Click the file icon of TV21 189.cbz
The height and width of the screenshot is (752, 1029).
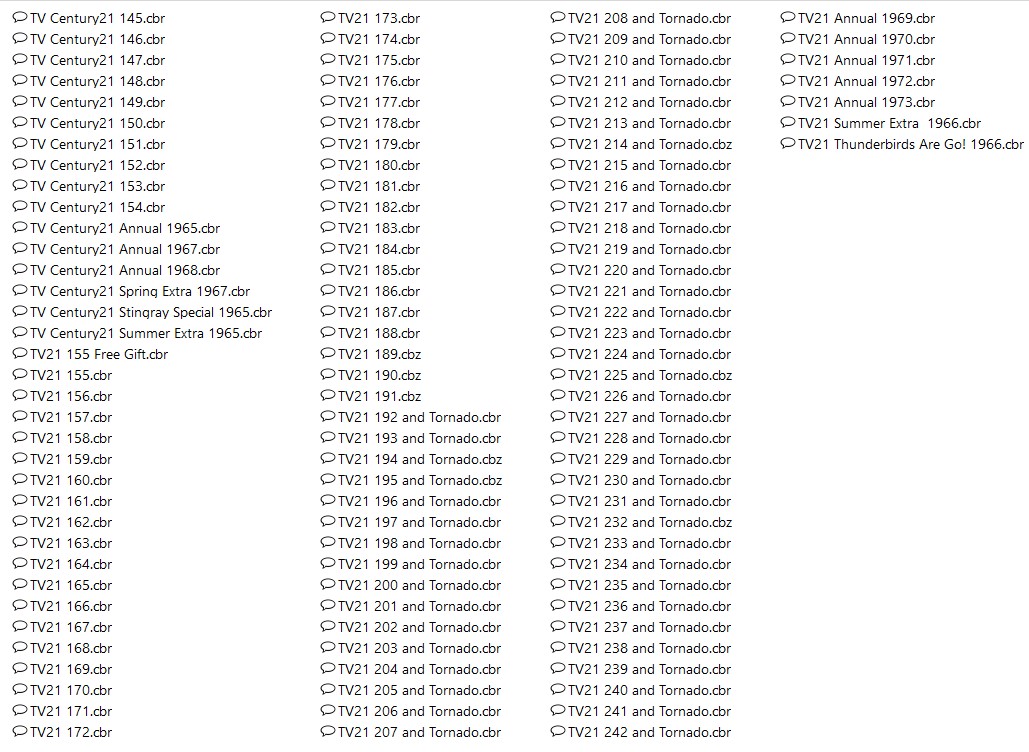pyautogui.click(x=327, y=354)
